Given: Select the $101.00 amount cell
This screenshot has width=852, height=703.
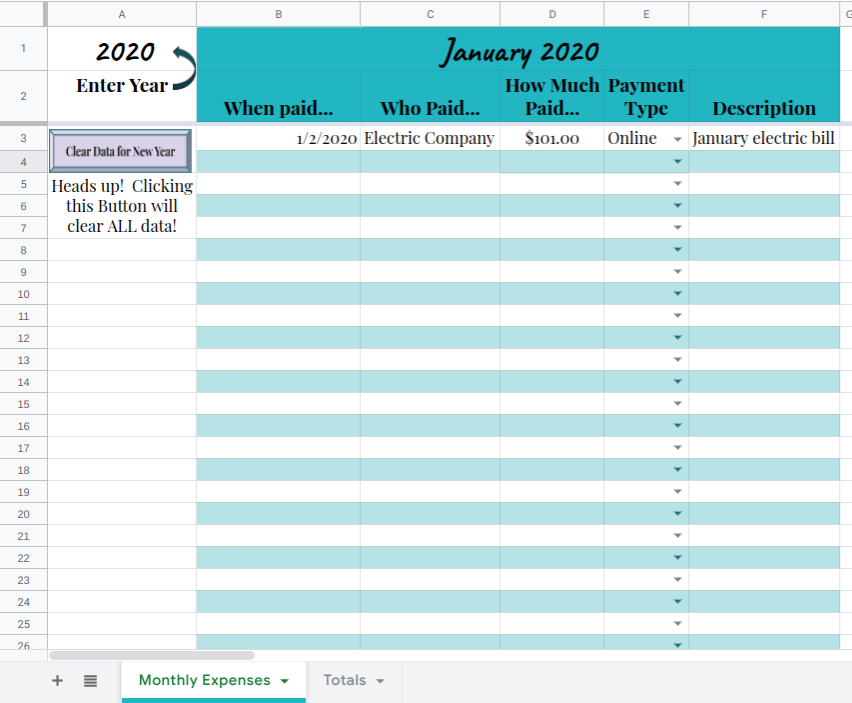Looking at the screenshot, I should [552, 138].
